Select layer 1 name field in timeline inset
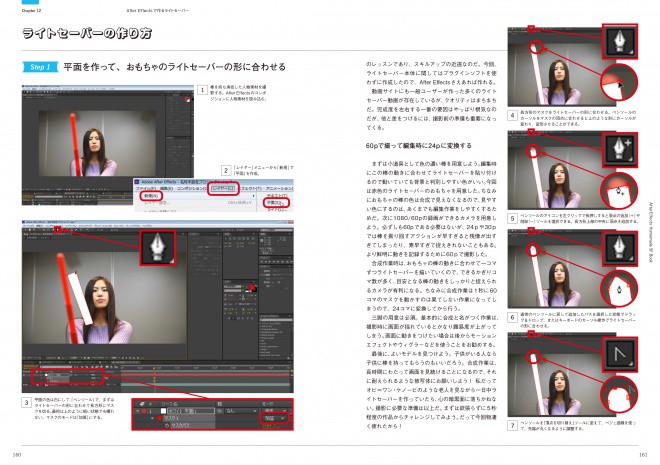Screen dimensions: 660x465 pos(191,411)
